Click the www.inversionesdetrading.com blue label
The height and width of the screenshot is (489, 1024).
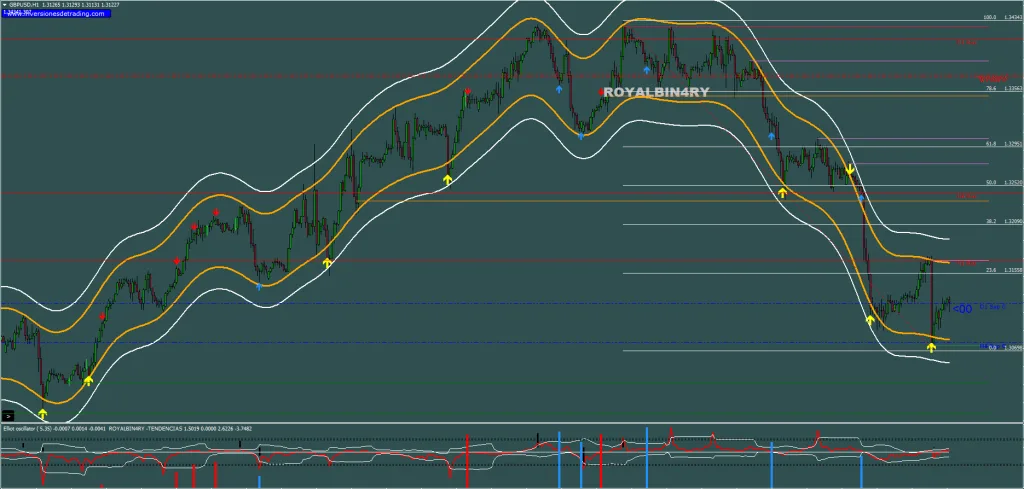56,14
